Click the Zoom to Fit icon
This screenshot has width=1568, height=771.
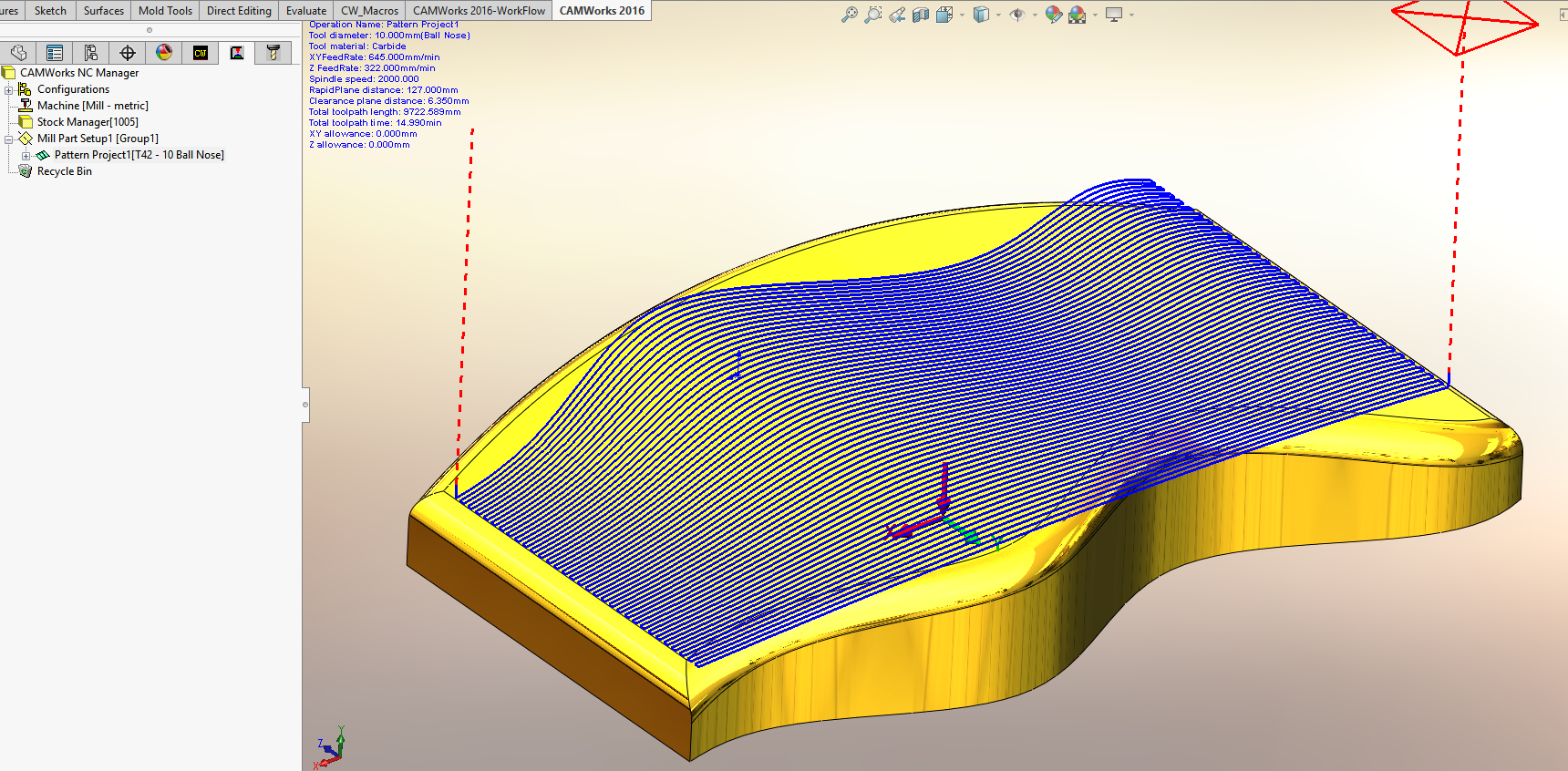coord(850,15)
